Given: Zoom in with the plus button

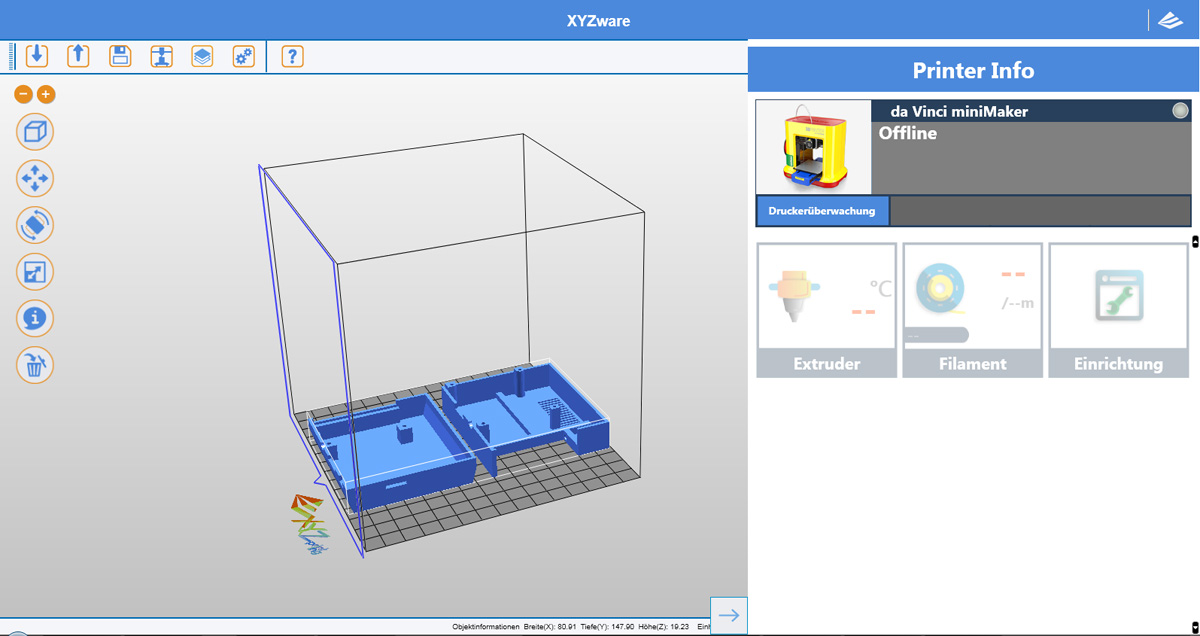Looking at the screenshot, I should (45, 94).
